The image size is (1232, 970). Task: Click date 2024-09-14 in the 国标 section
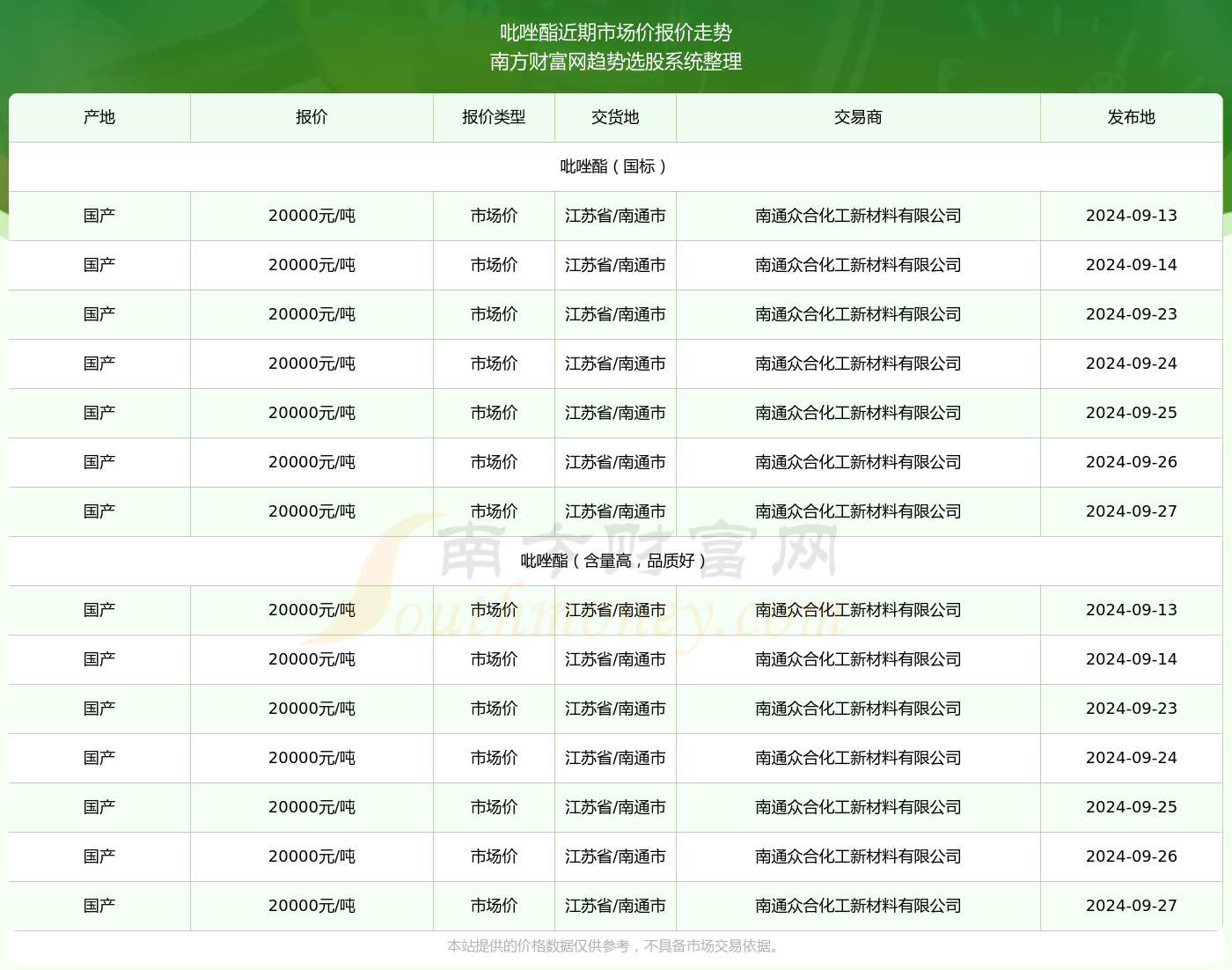[1131, 265]
